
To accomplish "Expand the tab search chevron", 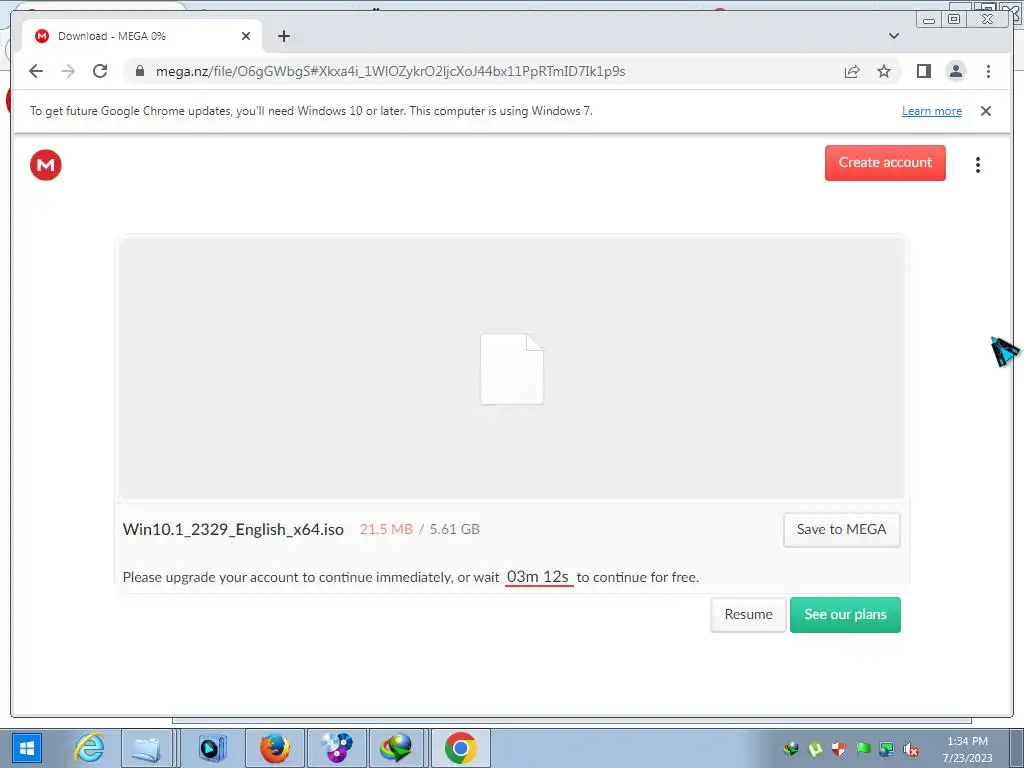I will [x=893, y=36].
